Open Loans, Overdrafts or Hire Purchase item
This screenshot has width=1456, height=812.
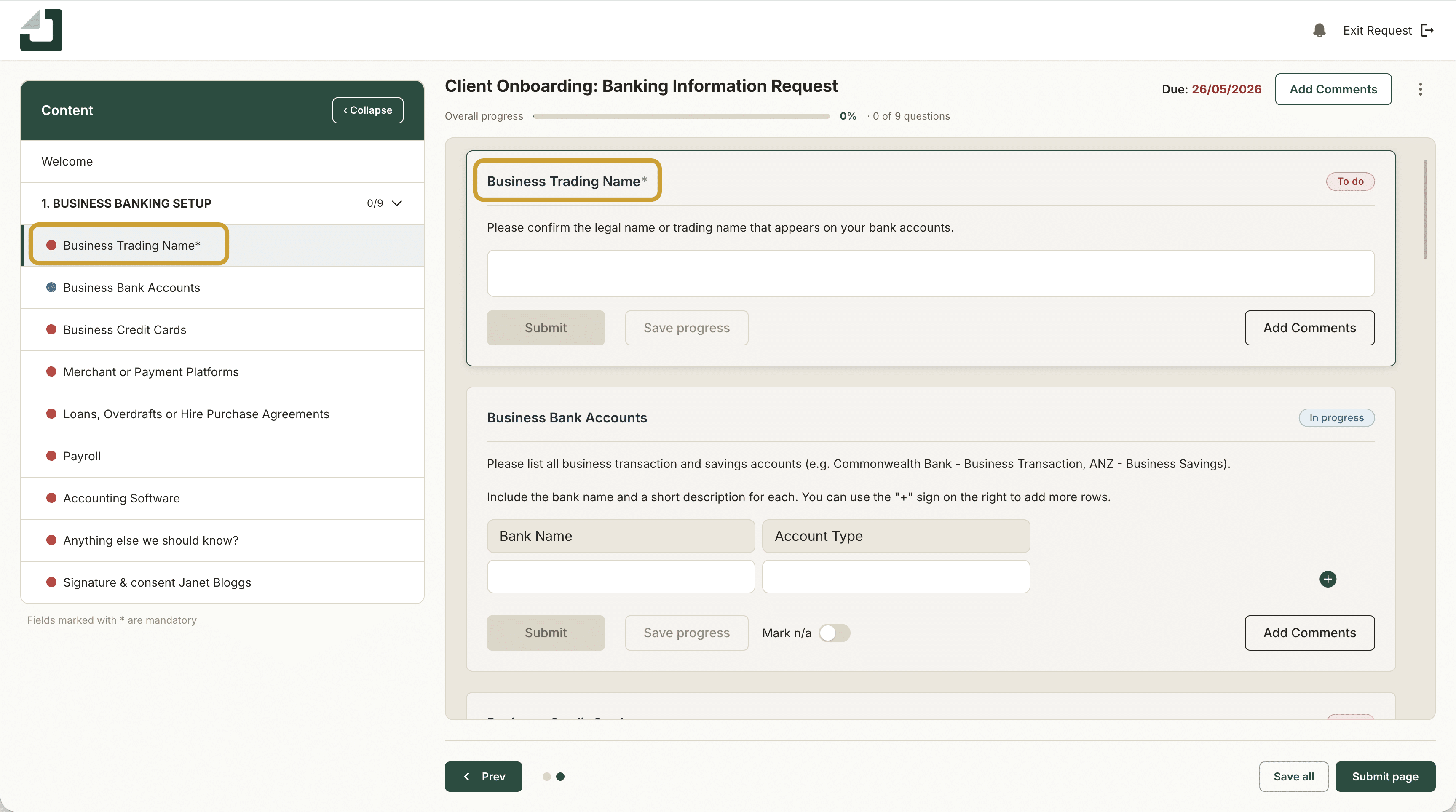click(222, 414)
